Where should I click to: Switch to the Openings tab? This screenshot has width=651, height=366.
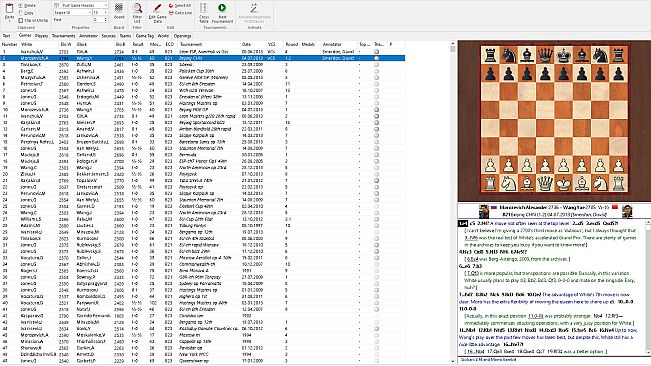tap(182, 36)
